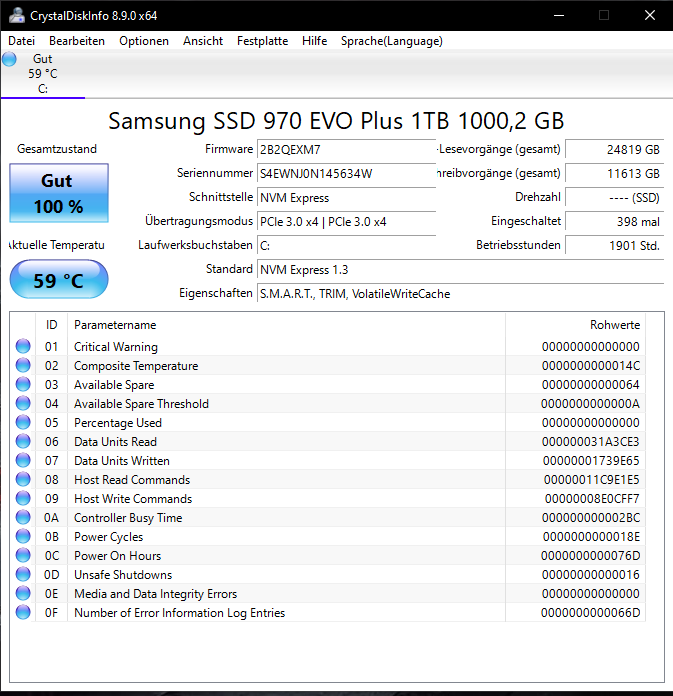Click raw value 000000000066D
The height and width of the screenshot is (696, 673).
(591, 613)
